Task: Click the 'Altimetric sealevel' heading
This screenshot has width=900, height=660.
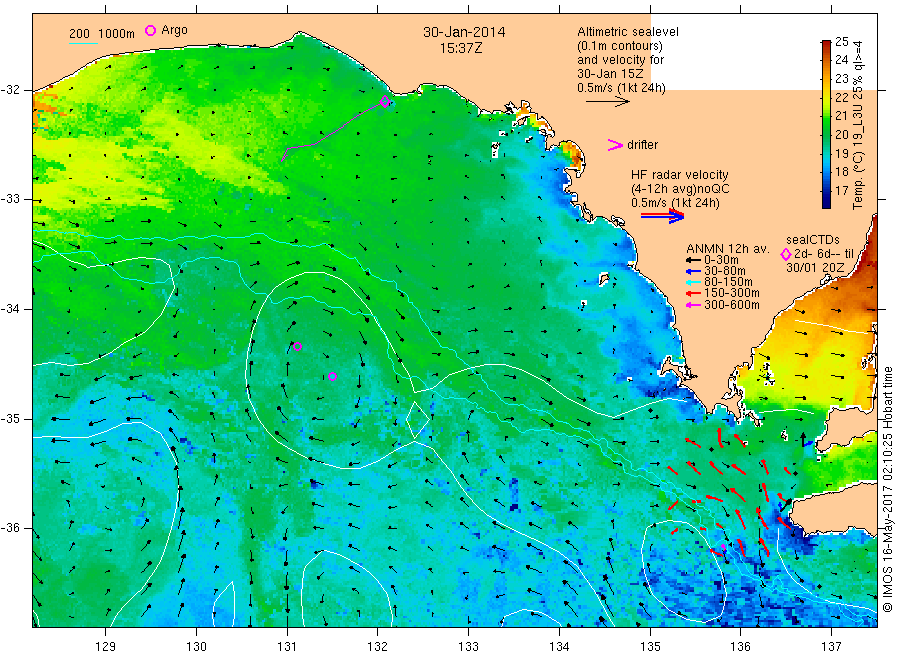Action: [628, 32]
